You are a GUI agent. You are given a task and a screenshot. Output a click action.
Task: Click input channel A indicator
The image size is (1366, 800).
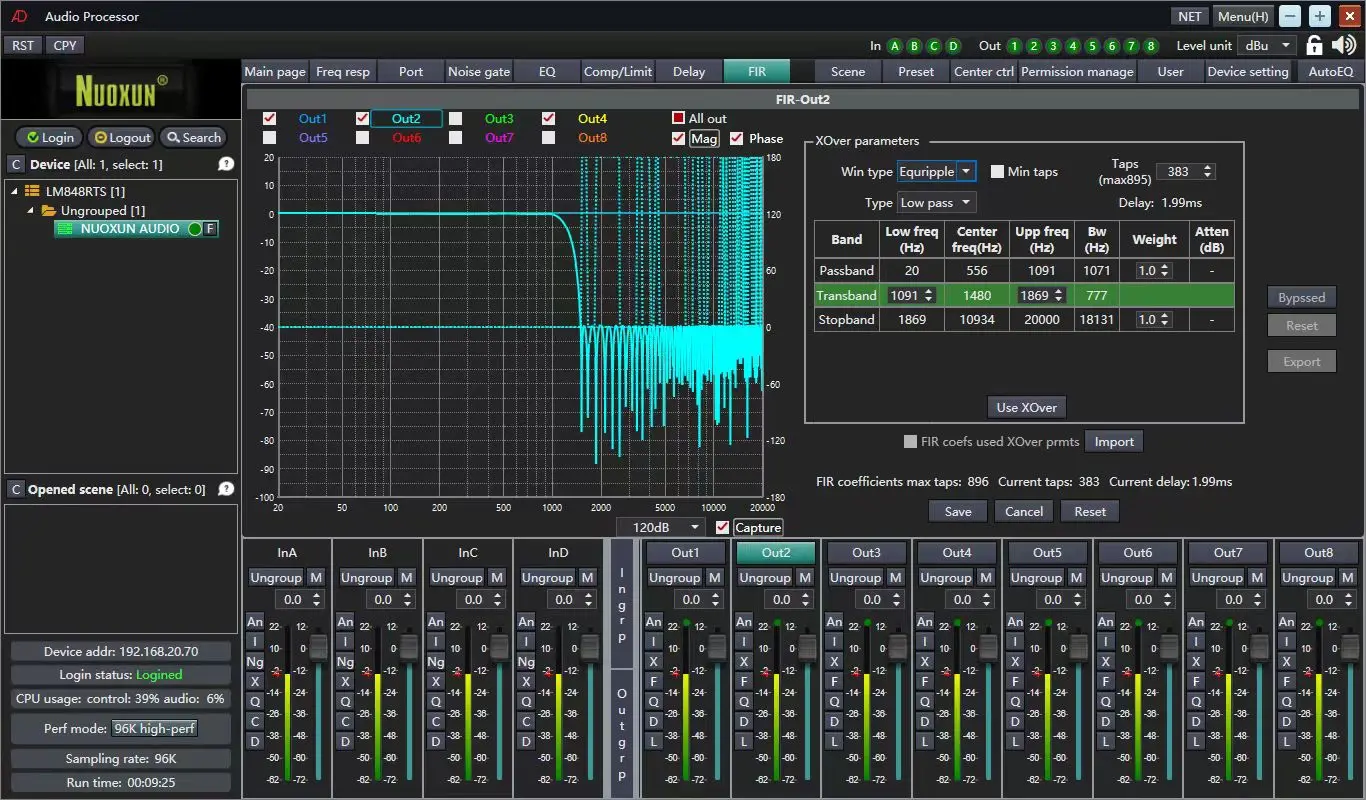[x=895, y=46]
